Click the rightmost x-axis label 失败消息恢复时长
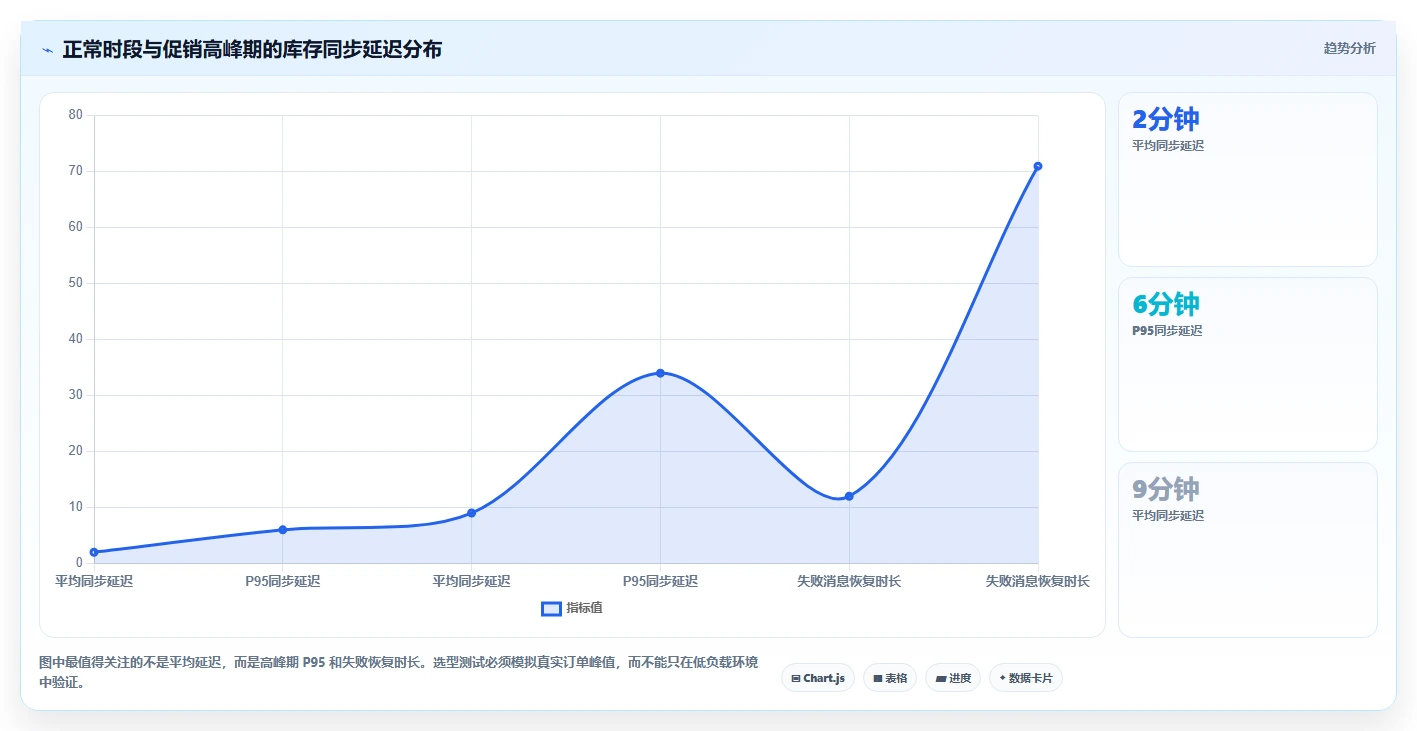This screenshot has width=1417, height=731. point(1037,581)
